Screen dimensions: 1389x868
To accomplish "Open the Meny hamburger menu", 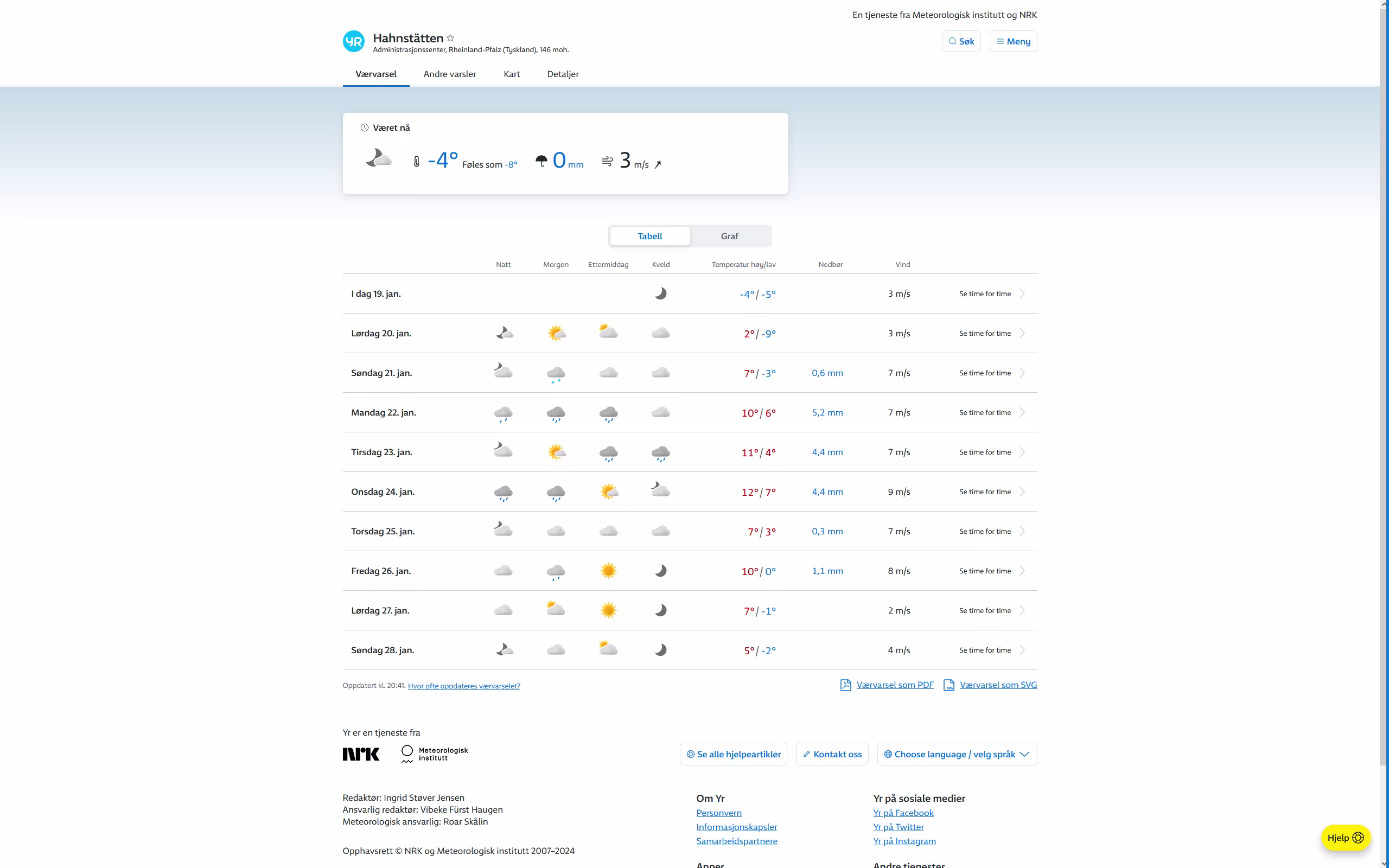I will (1013, 41).
